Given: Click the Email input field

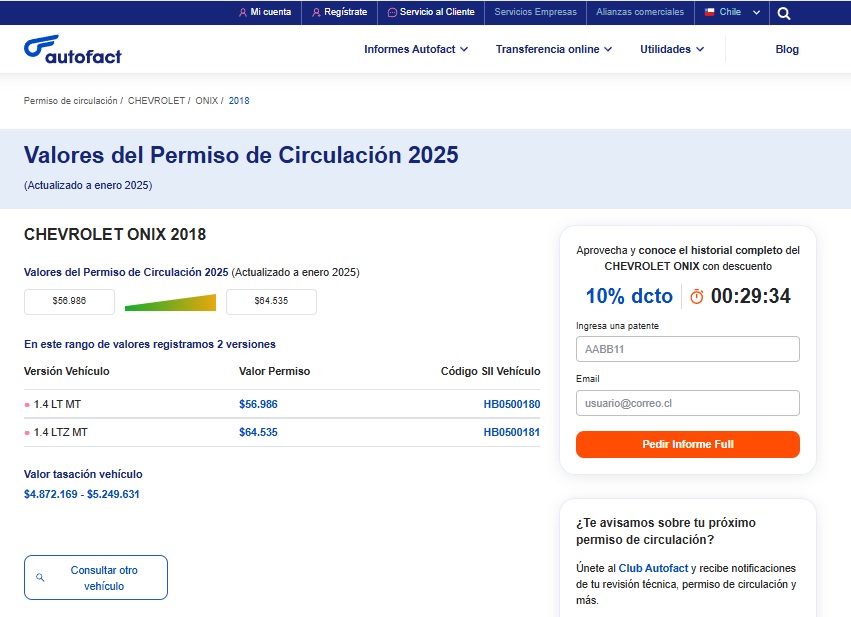Looking at the screenshot, I should pyautogui.click(x=687, y=403).
